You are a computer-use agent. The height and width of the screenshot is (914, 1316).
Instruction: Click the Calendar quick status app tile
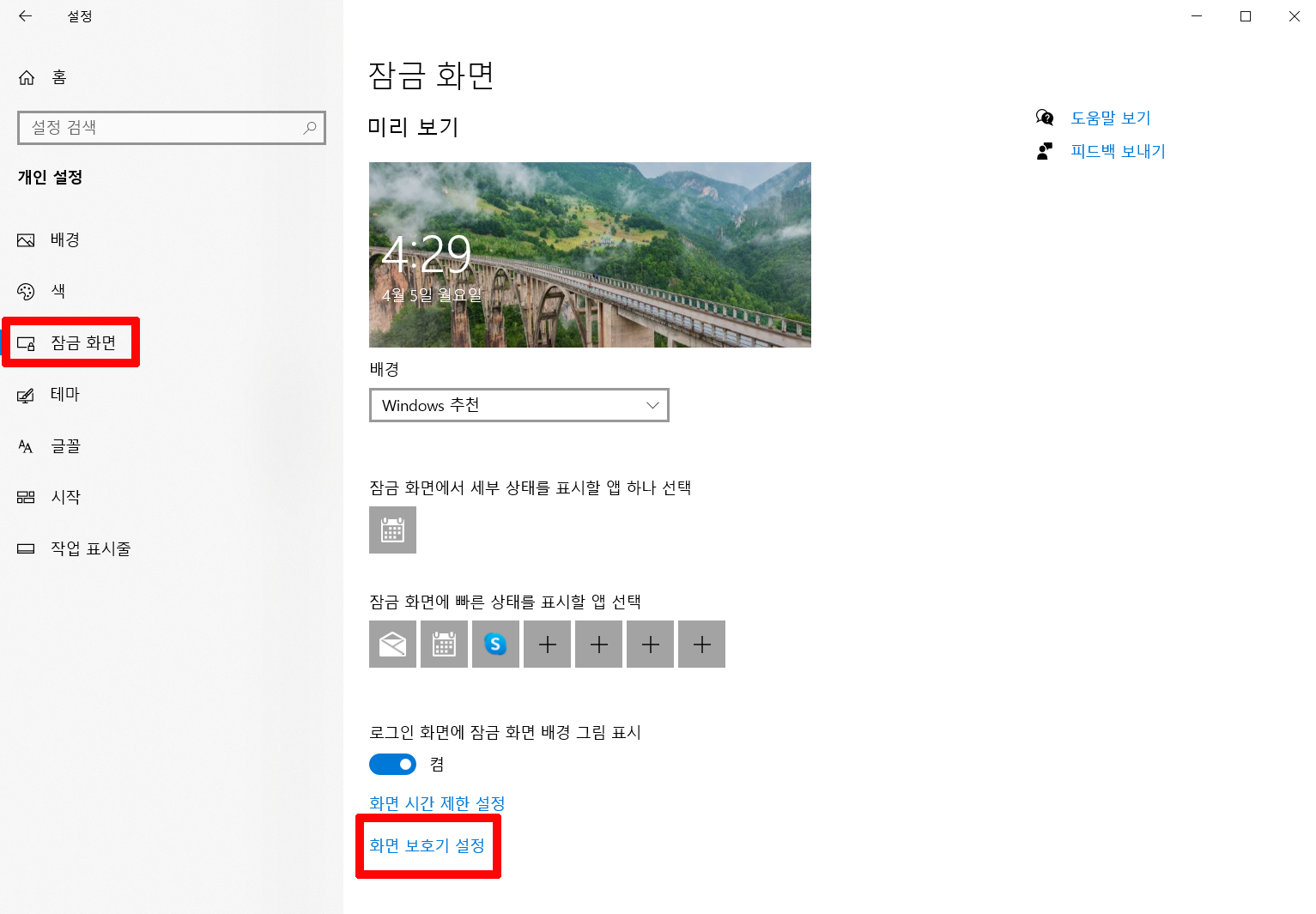[444, 645]
